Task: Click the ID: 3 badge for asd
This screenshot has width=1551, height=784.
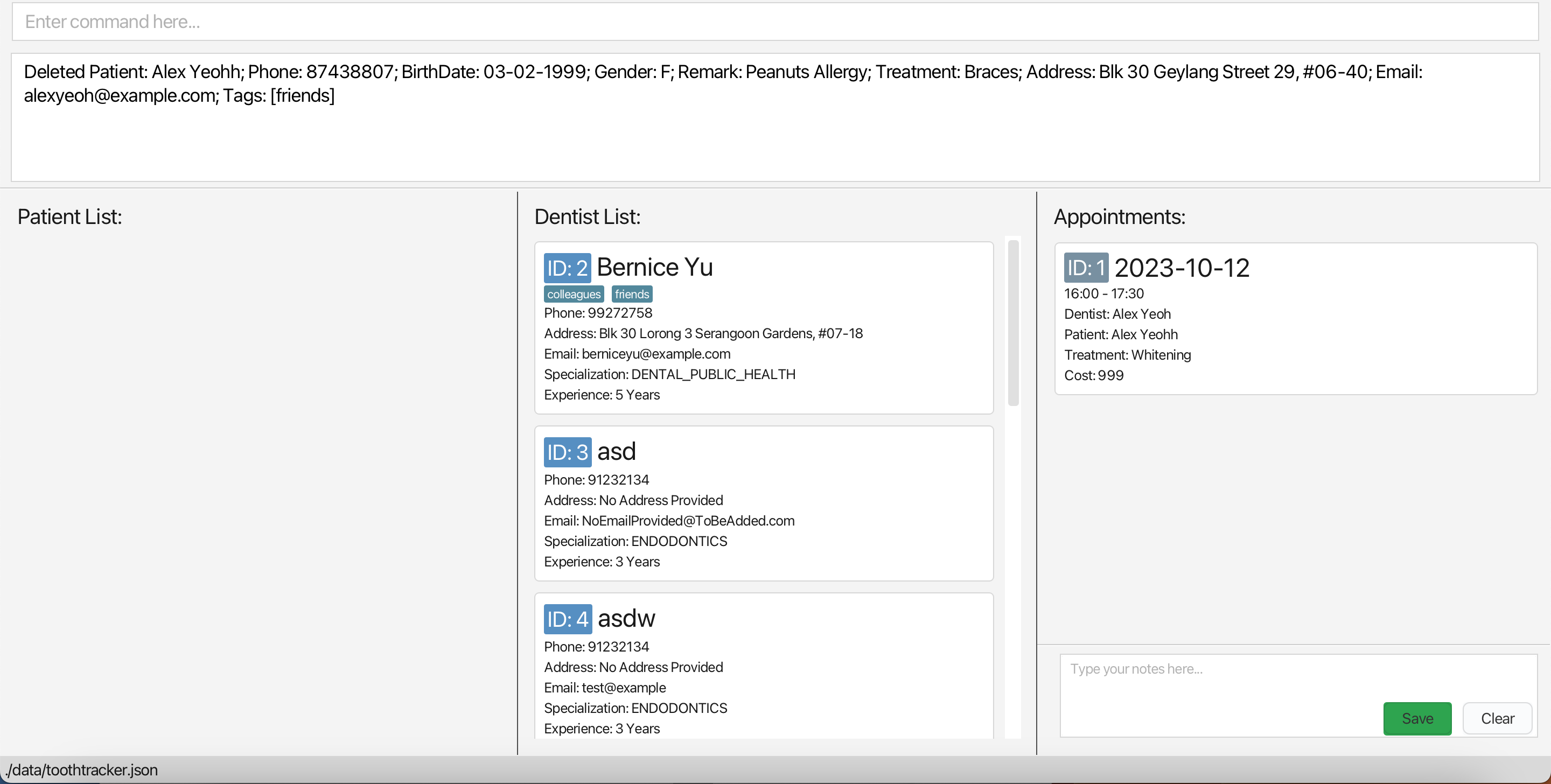Action: pos(567,452)
